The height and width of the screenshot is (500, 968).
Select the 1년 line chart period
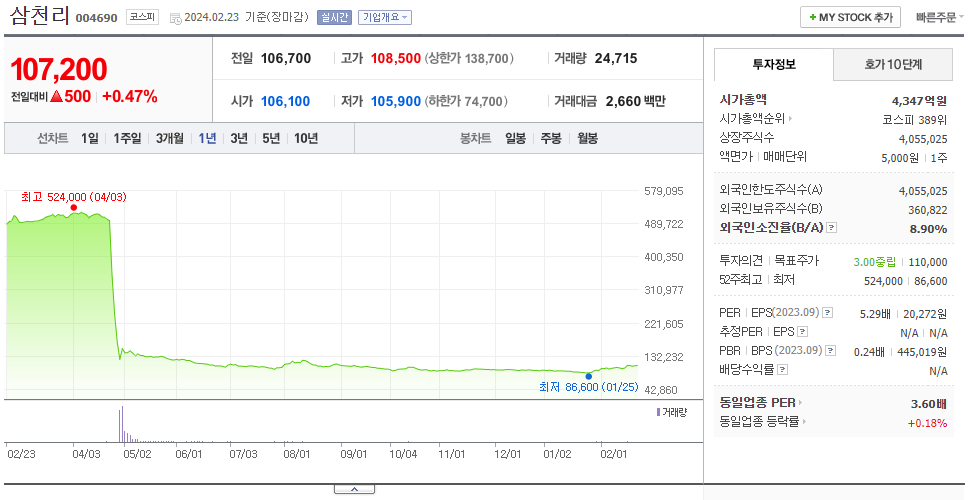tap(207, 138)
